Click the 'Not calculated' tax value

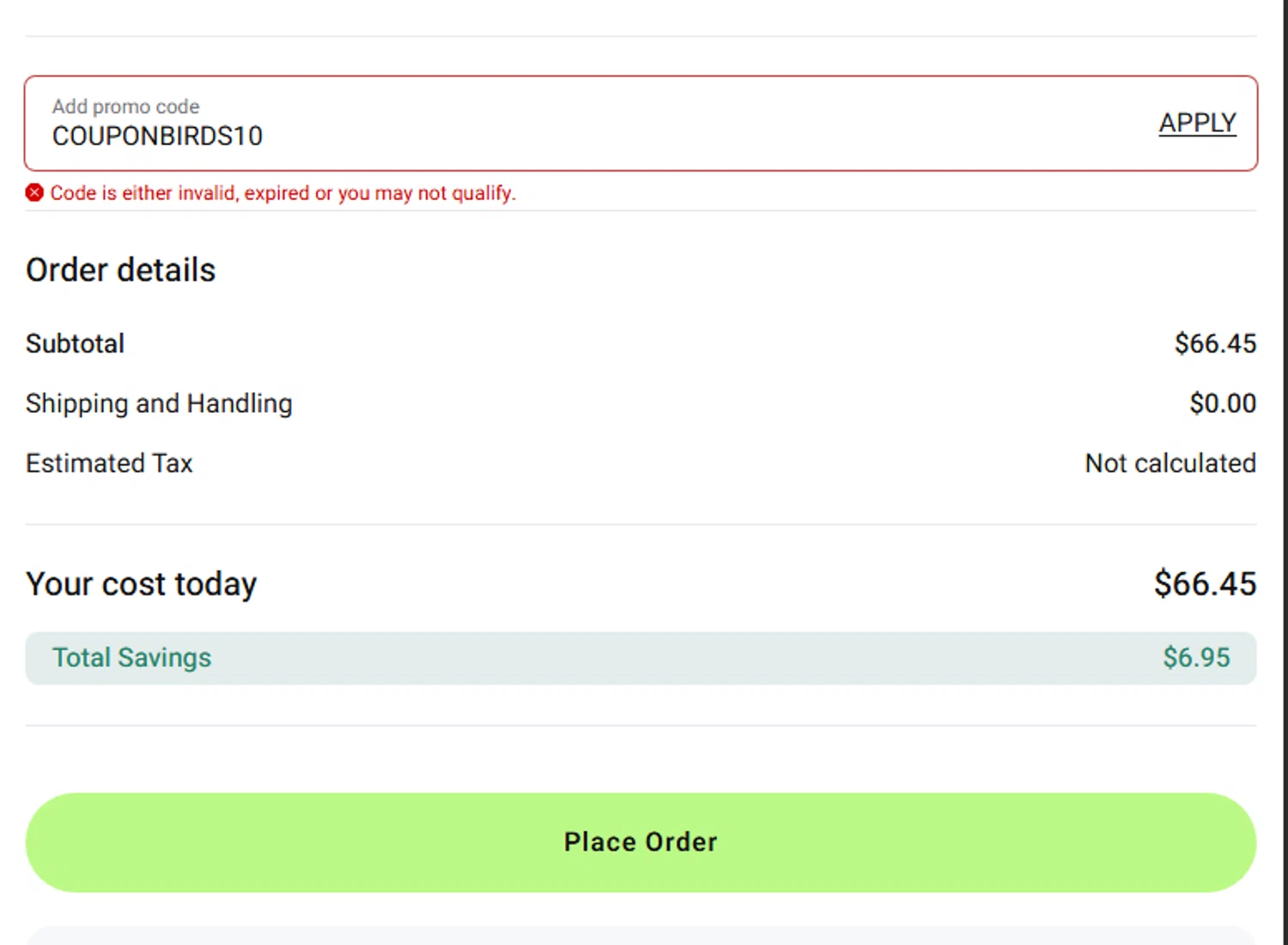click(1170, 463)
